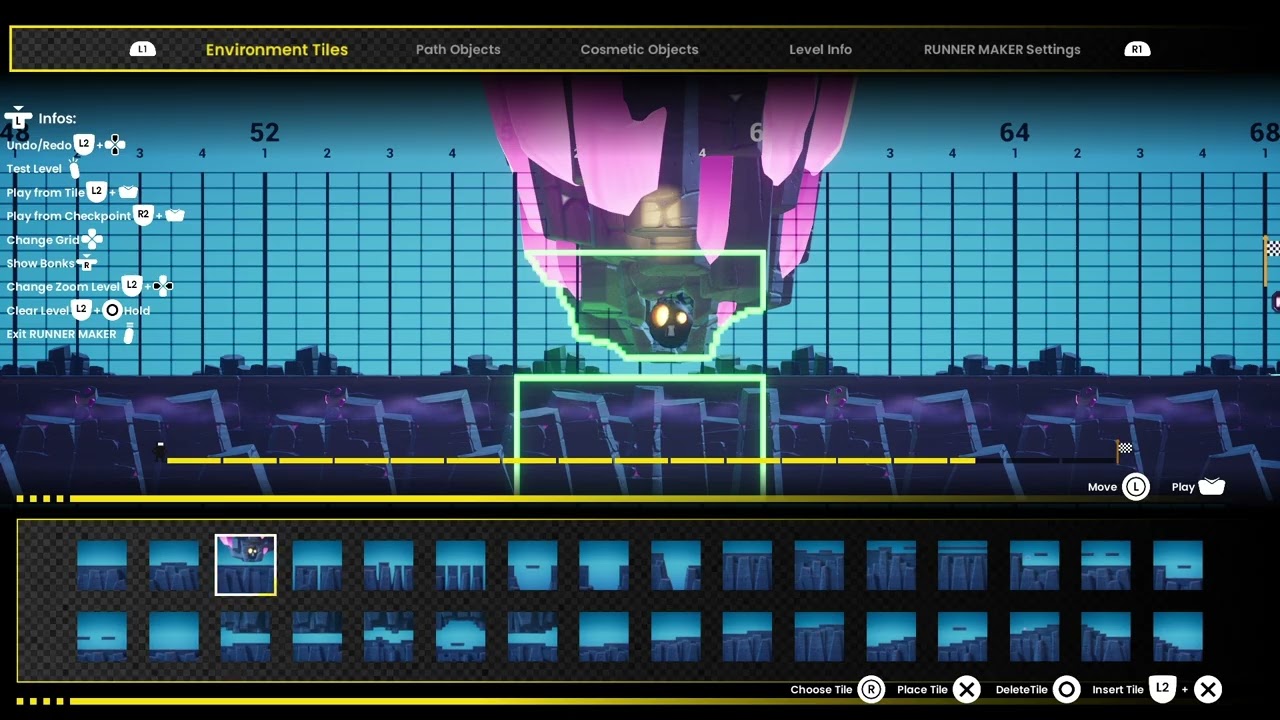Screen dimensions: 1280x720
Task: Click d-pad icon on Change Zoom Level row
Action: tap(163, 286)
